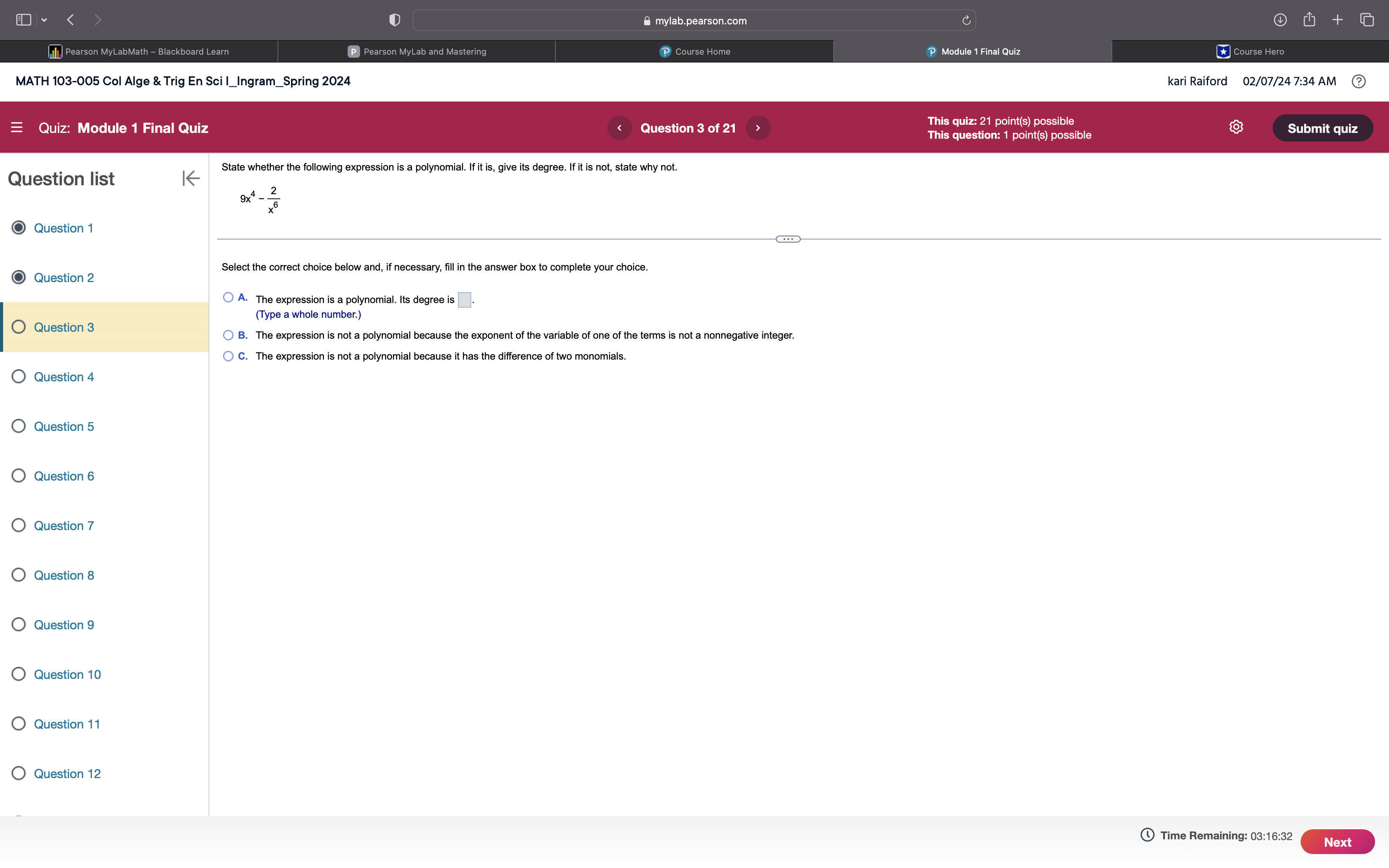1389x868 pixels.
Task: Collapse the Question list panel
Action: point(191,179)
